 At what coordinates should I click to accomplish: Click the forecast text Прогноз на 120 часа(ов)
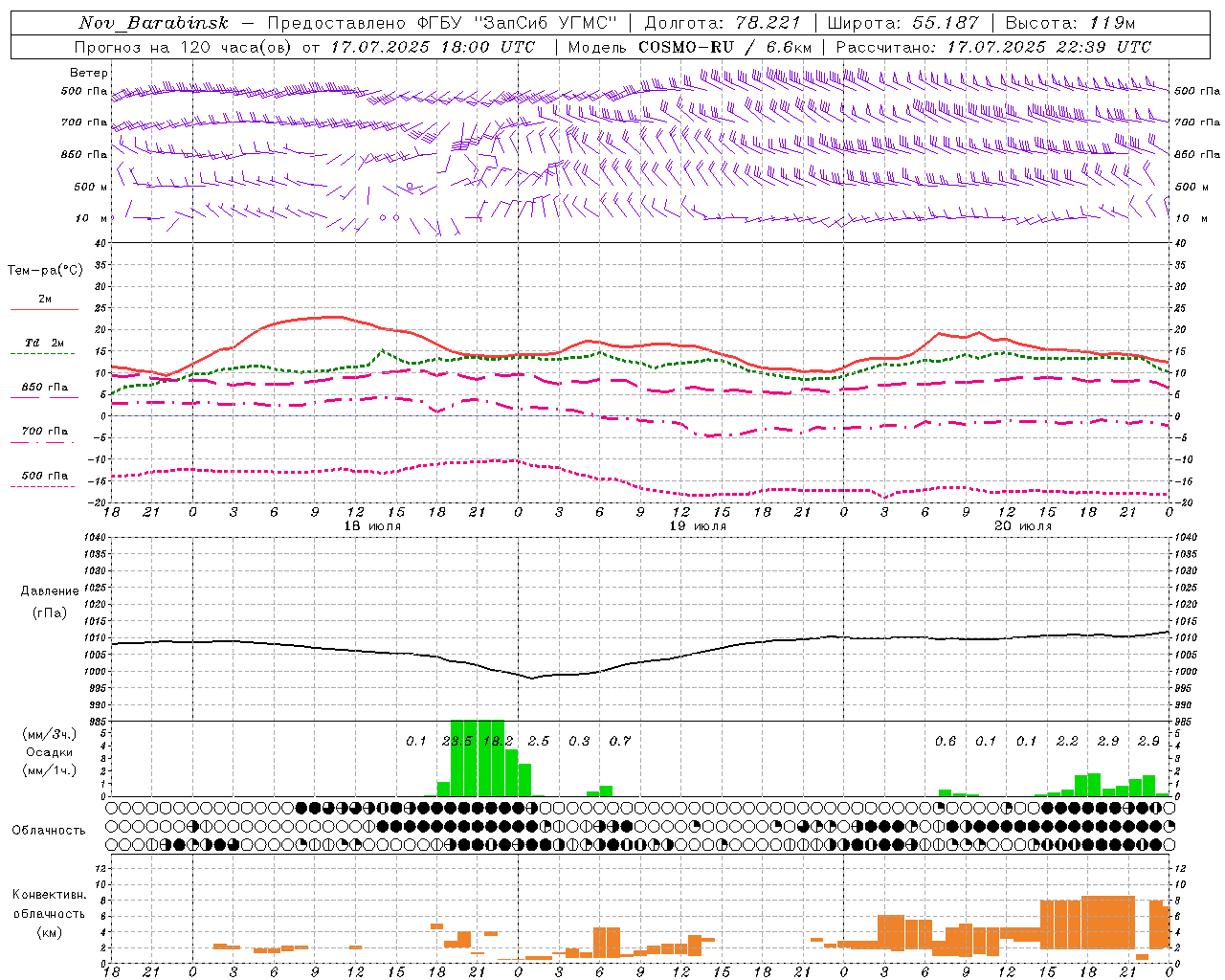184,47
